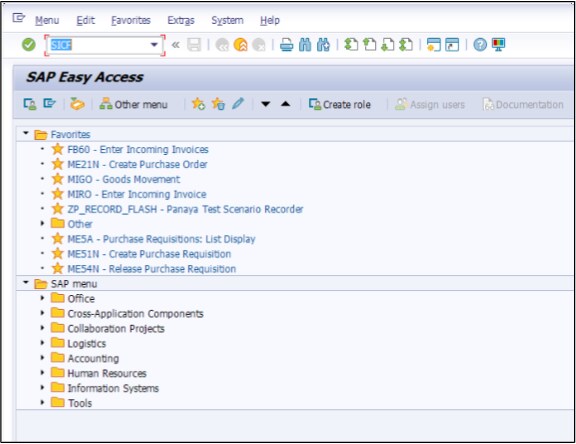Click the User menu icon
Screen dimensions: 576x444
click(x=30, y=104)
